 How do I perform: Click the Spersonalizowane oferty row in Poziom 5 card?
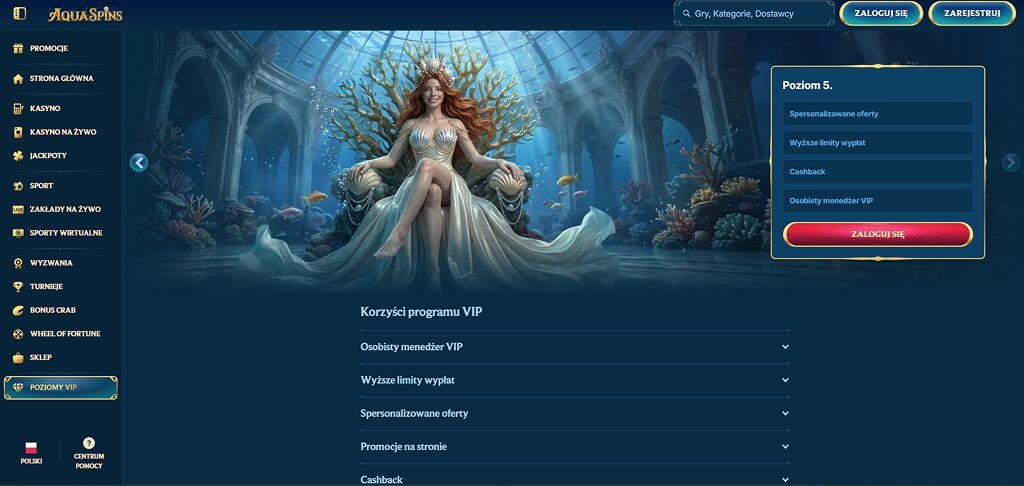(878, 114)
